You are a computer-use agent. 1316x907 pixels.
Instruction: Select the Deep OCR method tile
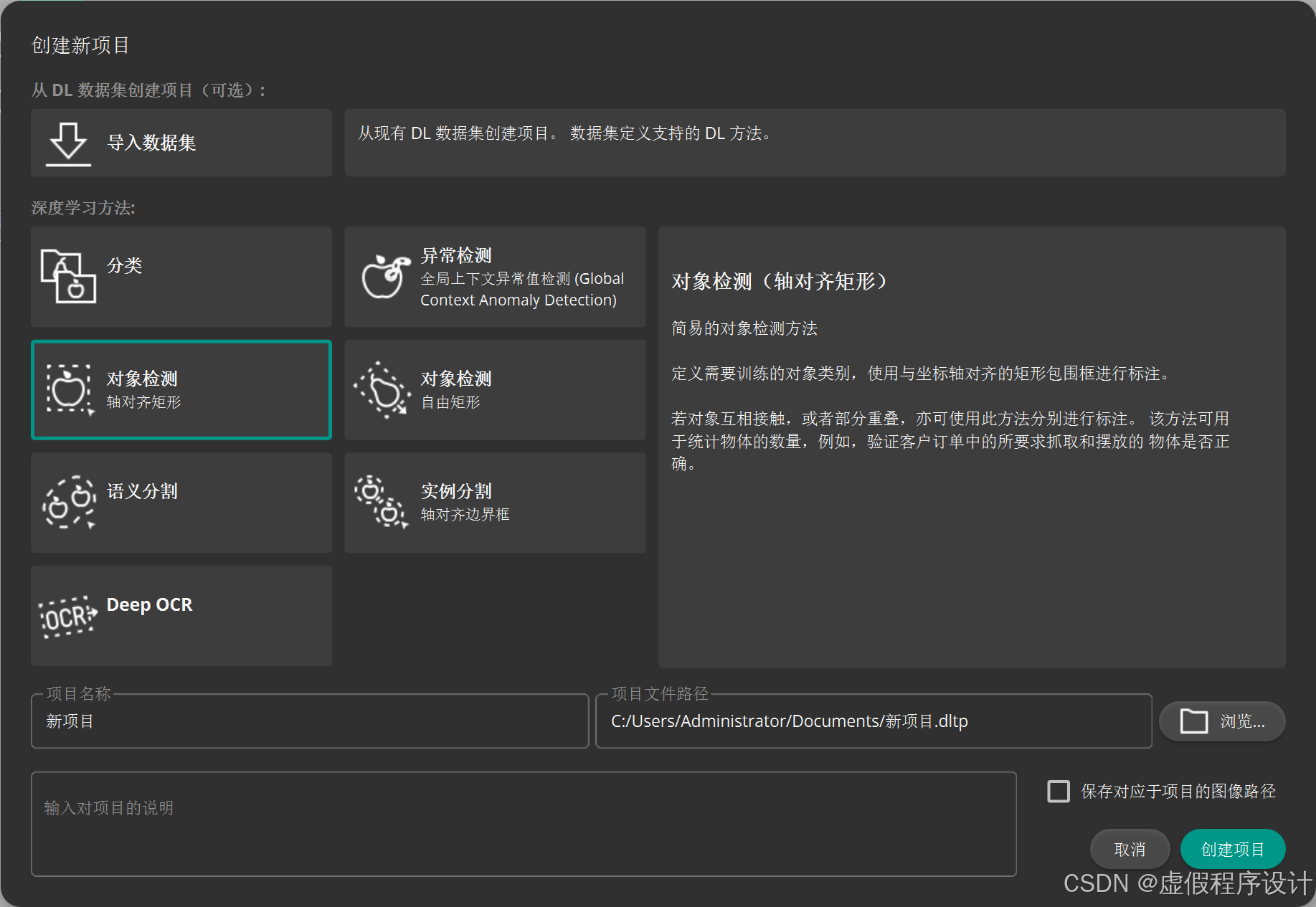(x=181, y=614)
